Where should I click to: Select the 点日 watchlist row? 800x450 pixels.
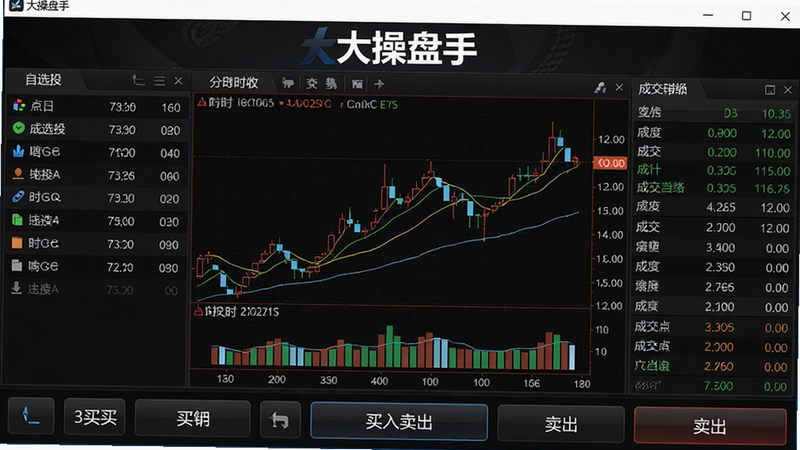point(97,107)
